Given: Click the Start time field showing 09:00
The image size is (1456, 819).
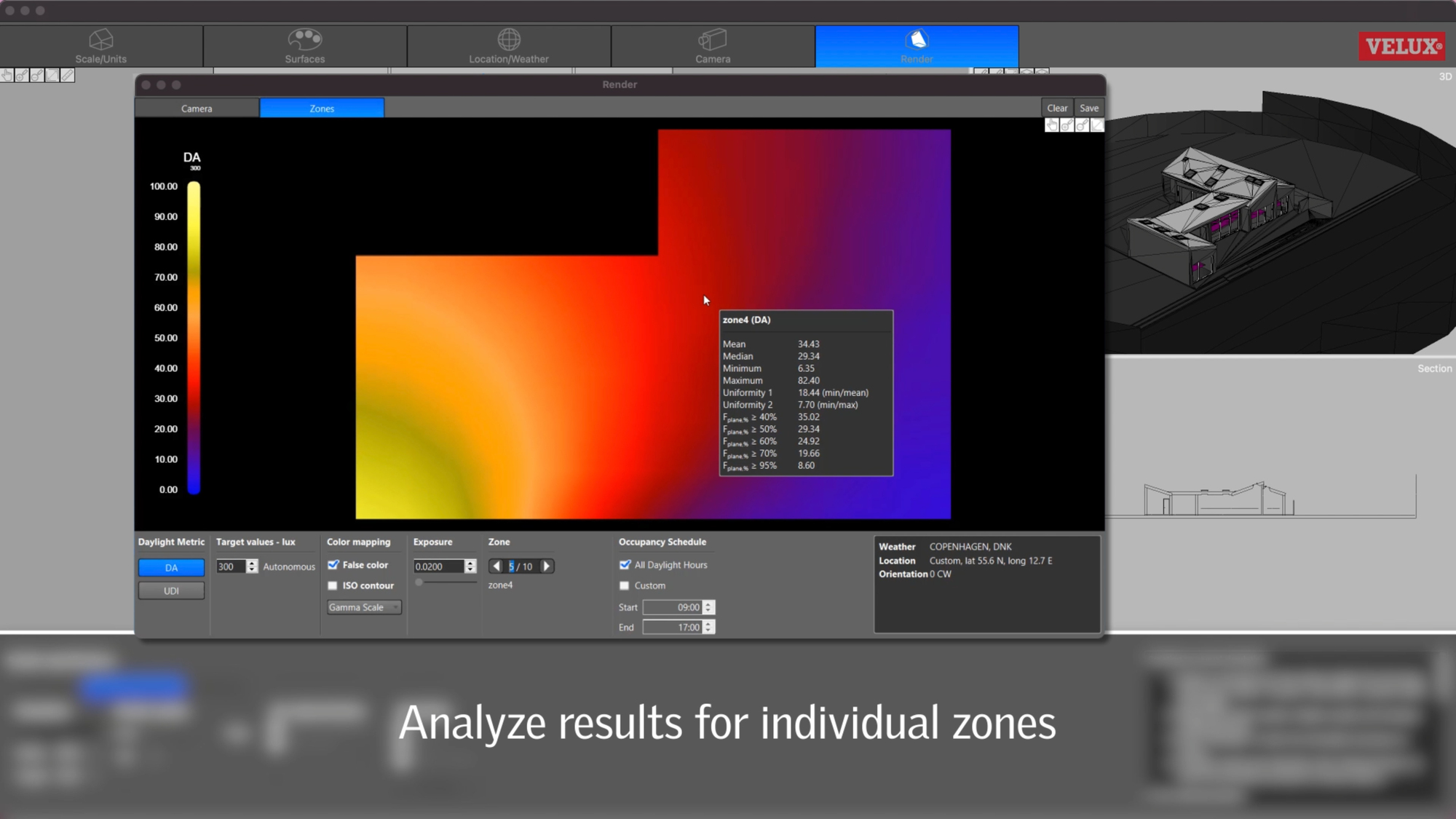Looking at the screenshot, I should coord(672,607).
